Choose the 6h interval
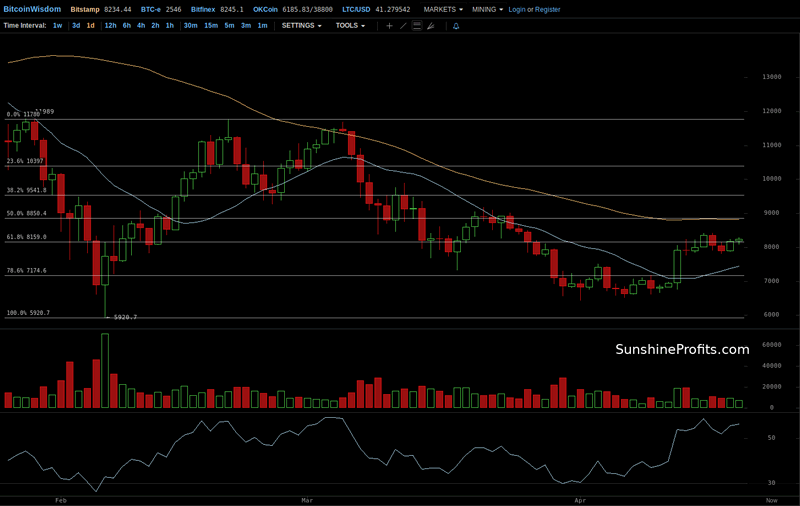The height and width of the screenshot is (506, 800). coord(127,26)
